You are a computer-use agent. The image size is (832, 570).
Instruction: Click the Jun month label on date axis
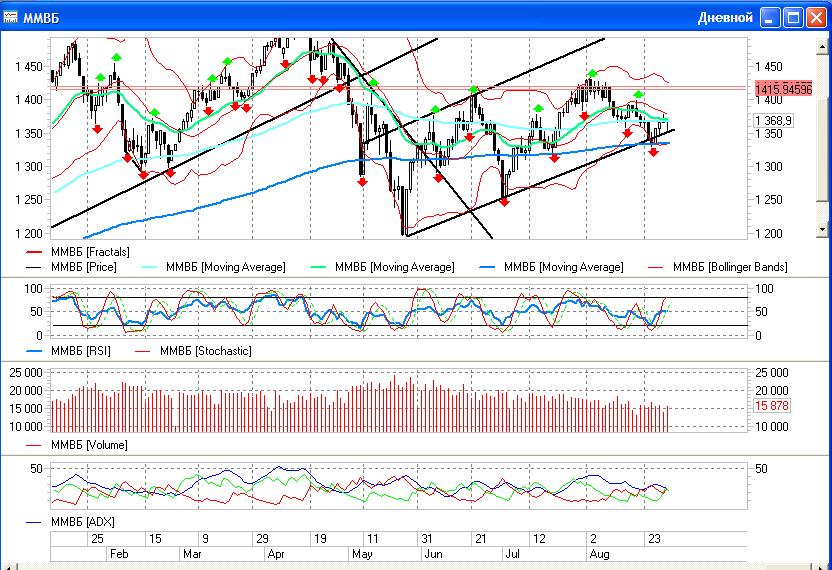coord(434,554)
